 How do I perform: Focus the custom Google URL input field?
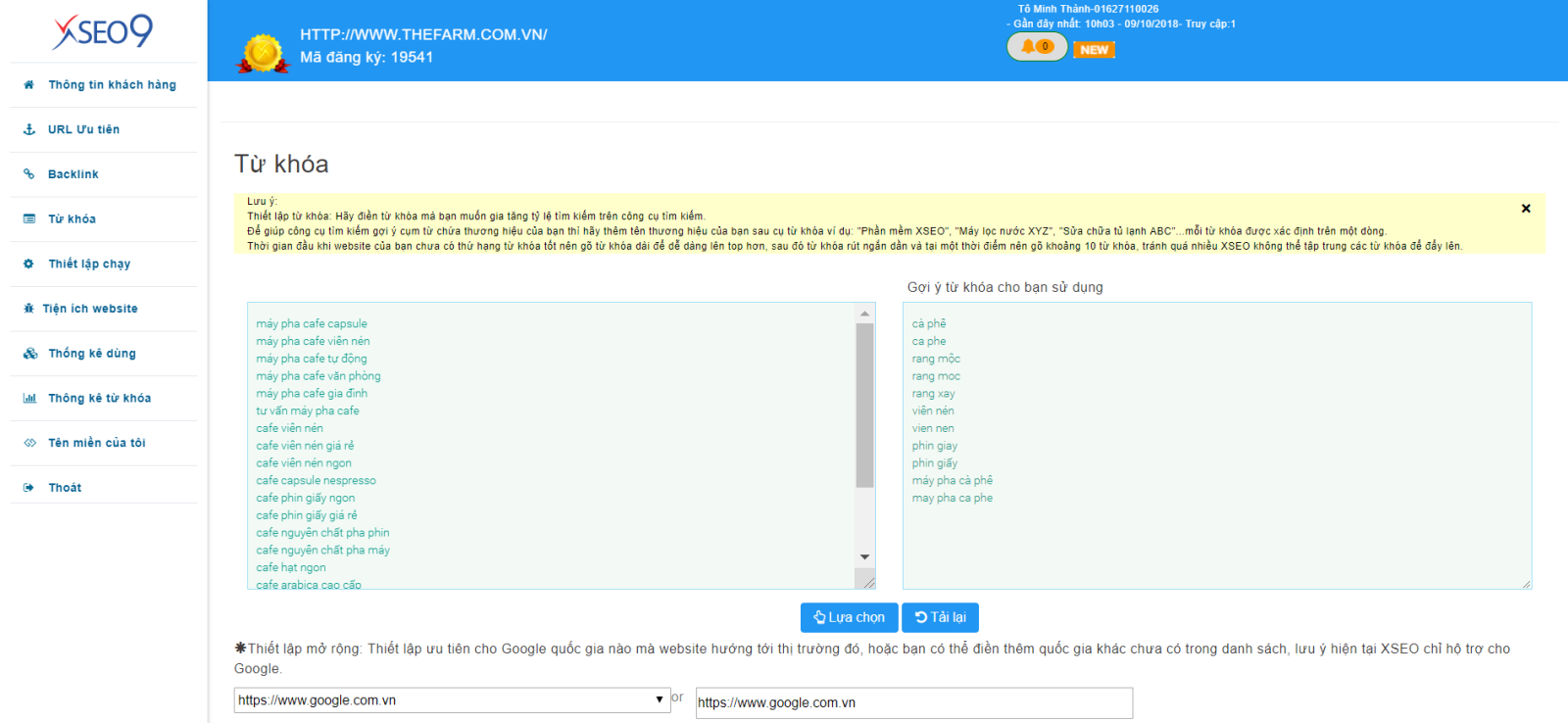pos(913,702)
